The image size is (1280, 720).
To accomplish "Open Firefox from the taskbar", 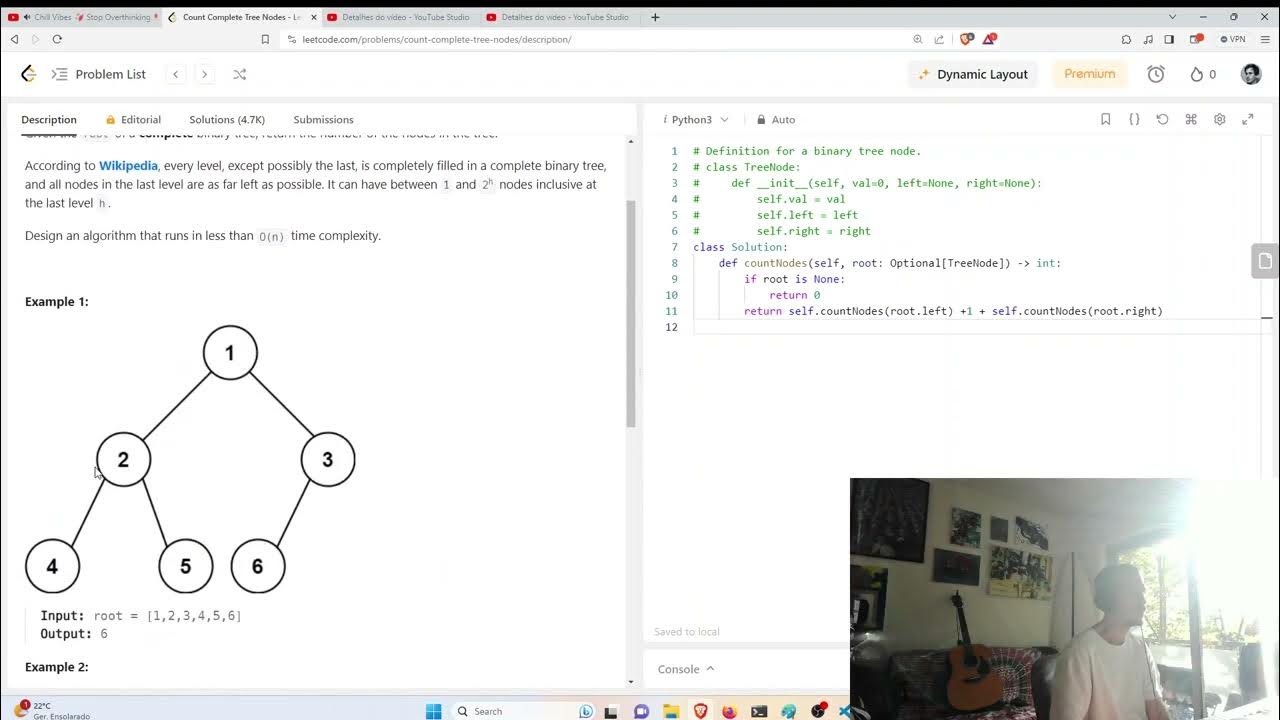I will tap(729, 711).
